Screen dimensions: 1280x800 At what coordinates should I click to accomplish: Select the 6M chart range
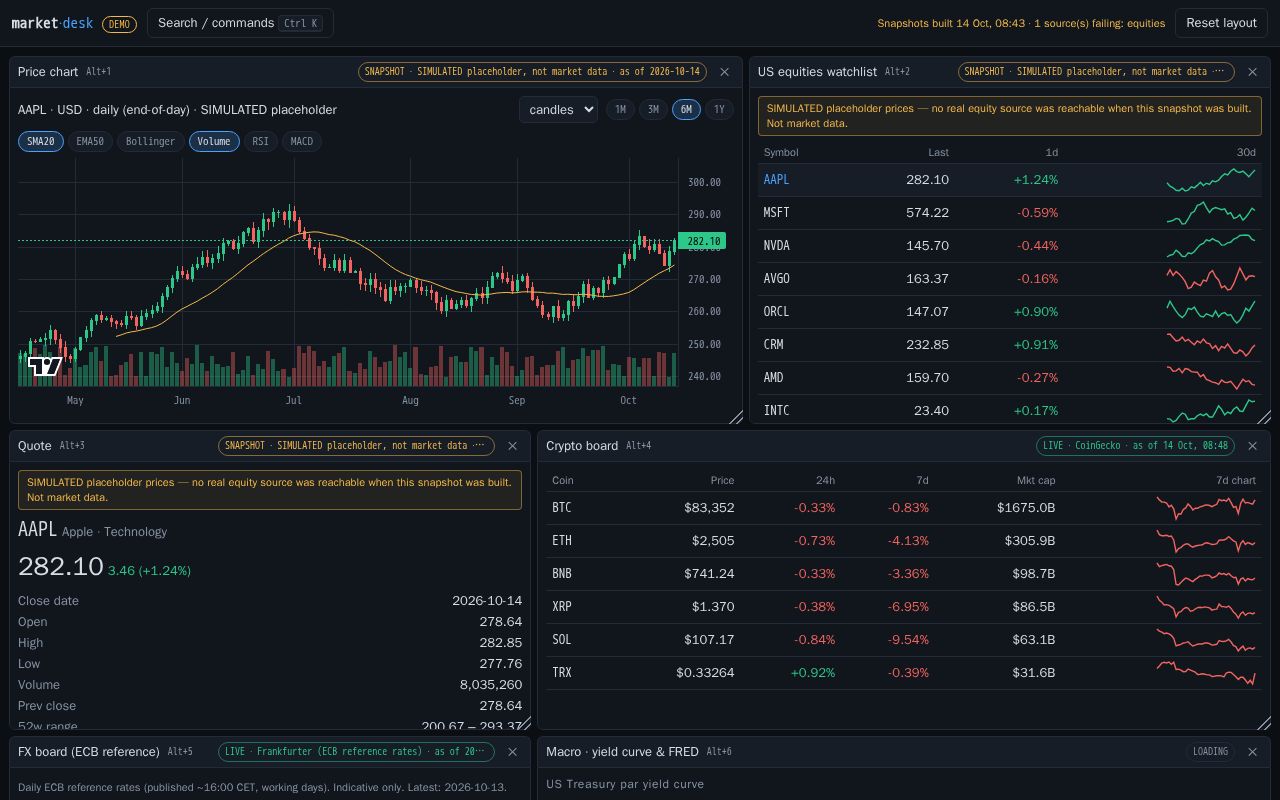point(686,110)
